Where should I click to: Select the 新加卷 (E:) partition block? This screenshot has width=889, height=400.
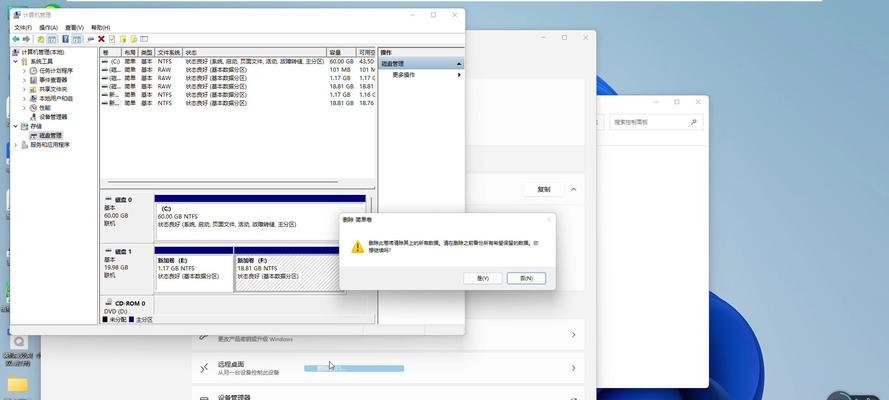click(193, 271)
